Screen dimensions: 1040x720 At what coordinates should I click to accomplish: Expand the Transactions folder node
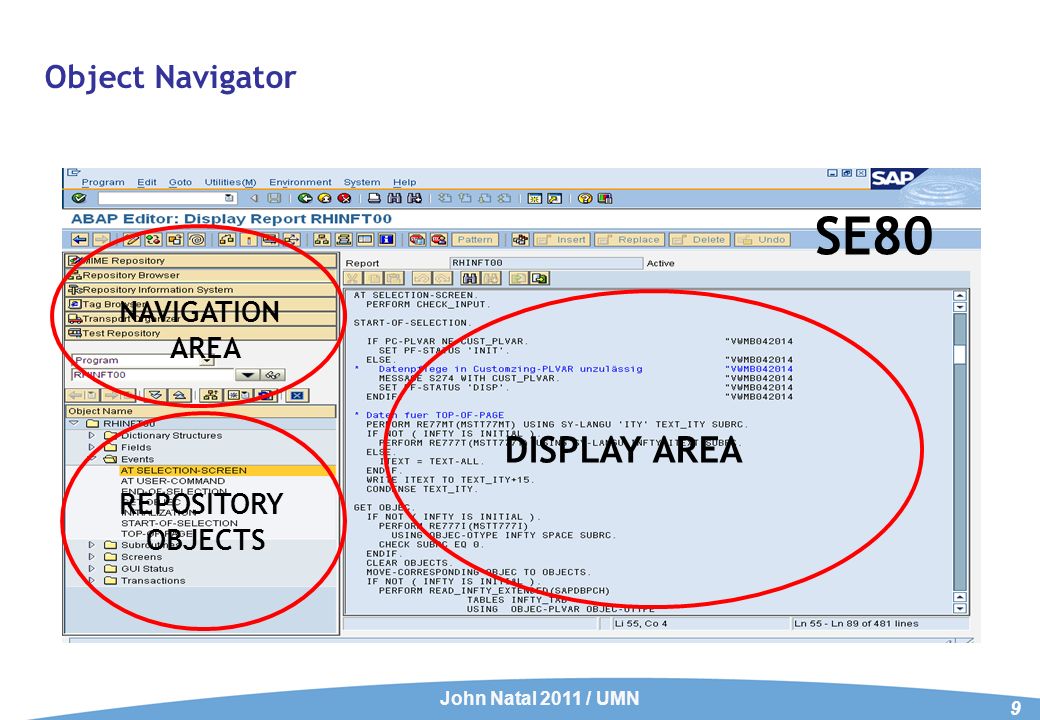click(92, 581)
